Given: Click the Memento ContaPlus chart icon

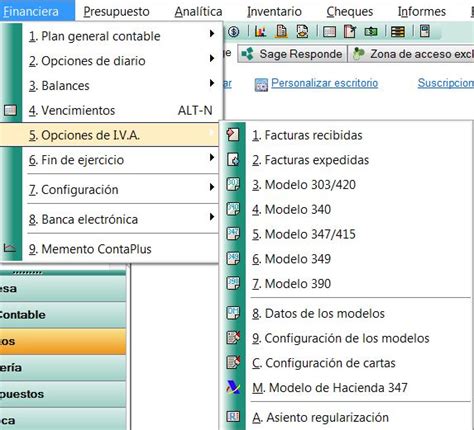Looking at the screenshot, I should tap(10, 248).
